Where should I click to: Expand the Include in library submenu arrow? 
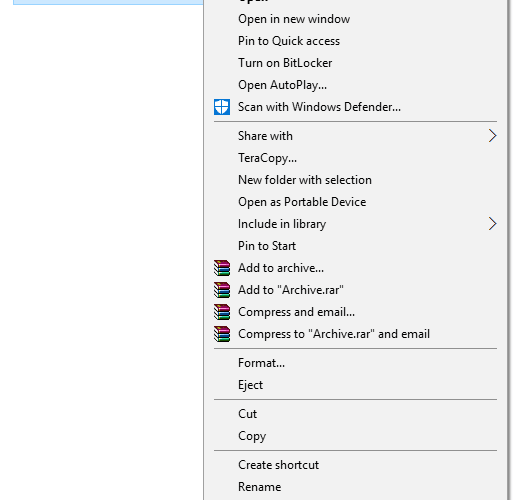point(492,224)
